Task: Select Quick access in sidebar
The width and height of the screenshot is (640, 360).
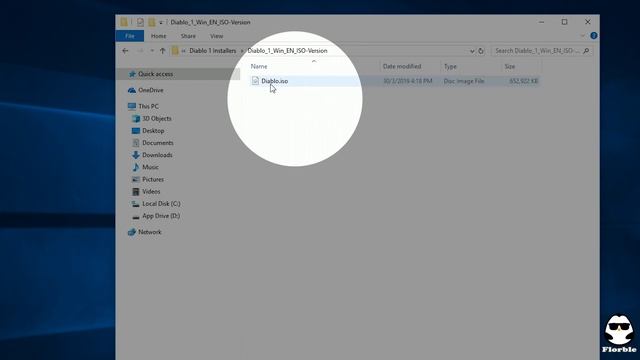Action: (155, 74)
